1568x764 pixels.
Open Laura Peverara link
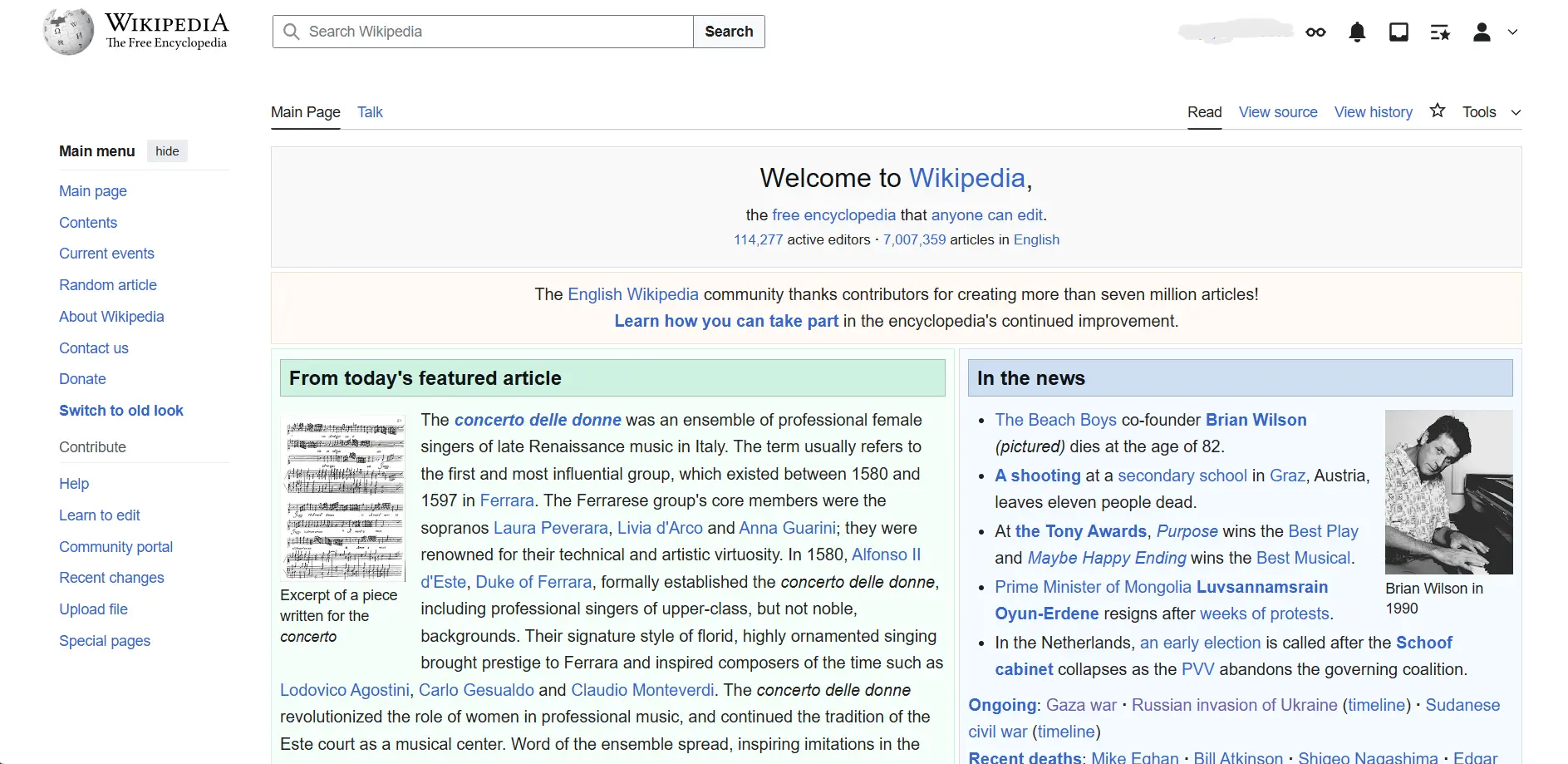pos(551,528)
